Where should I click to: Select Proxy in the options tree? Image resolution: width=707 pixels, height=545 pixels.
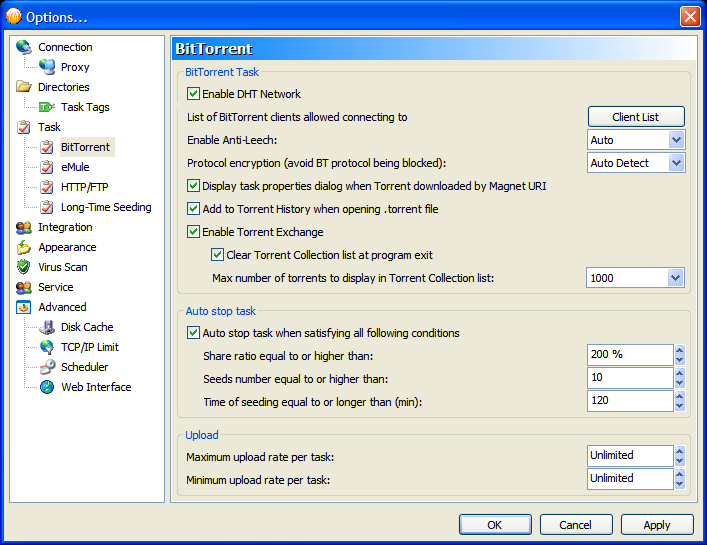click(x=75, y=67)
